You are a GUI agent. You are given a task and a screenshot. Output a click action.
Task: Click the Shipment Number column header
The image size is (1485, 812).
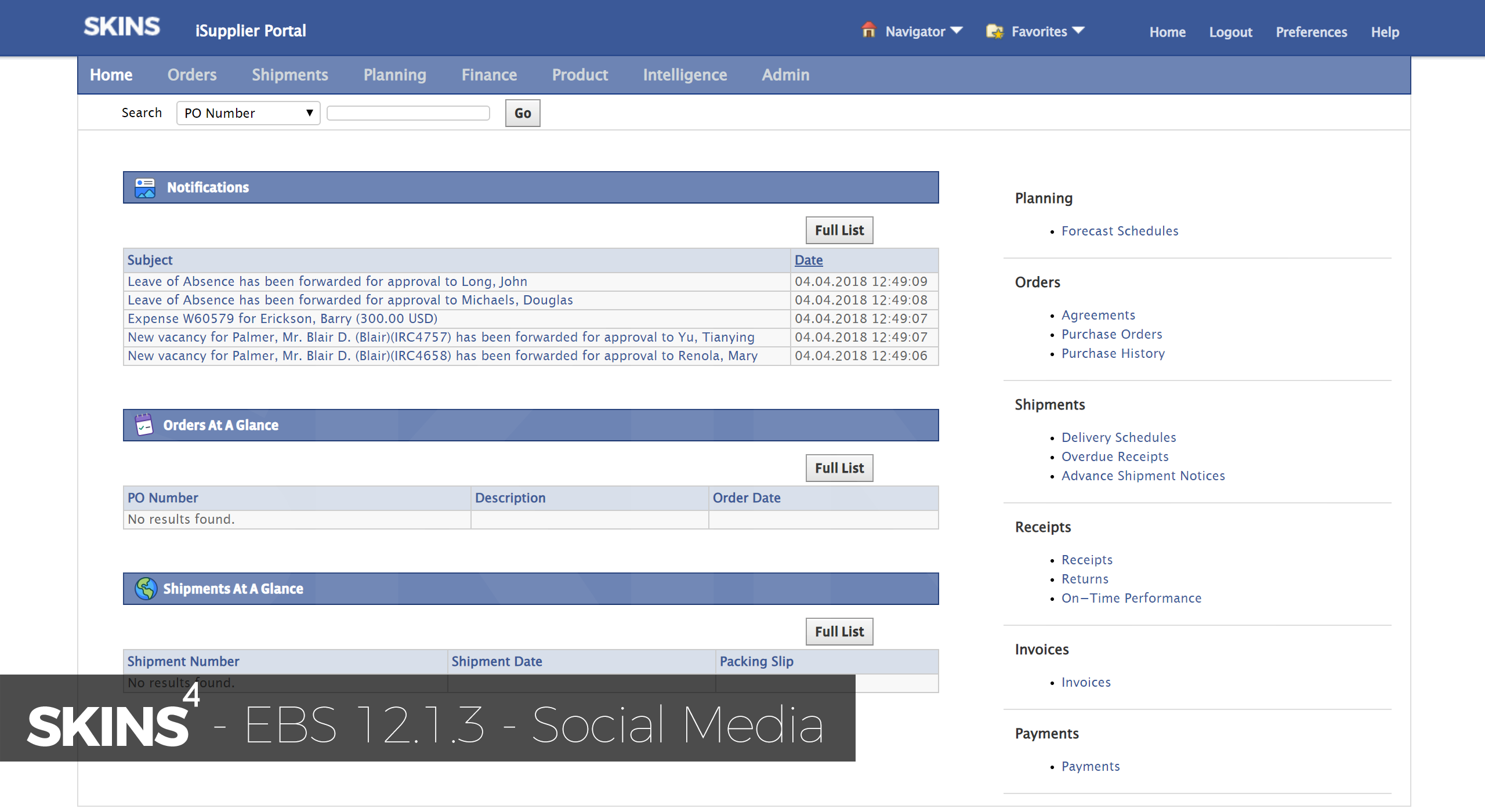pos(183,662)
